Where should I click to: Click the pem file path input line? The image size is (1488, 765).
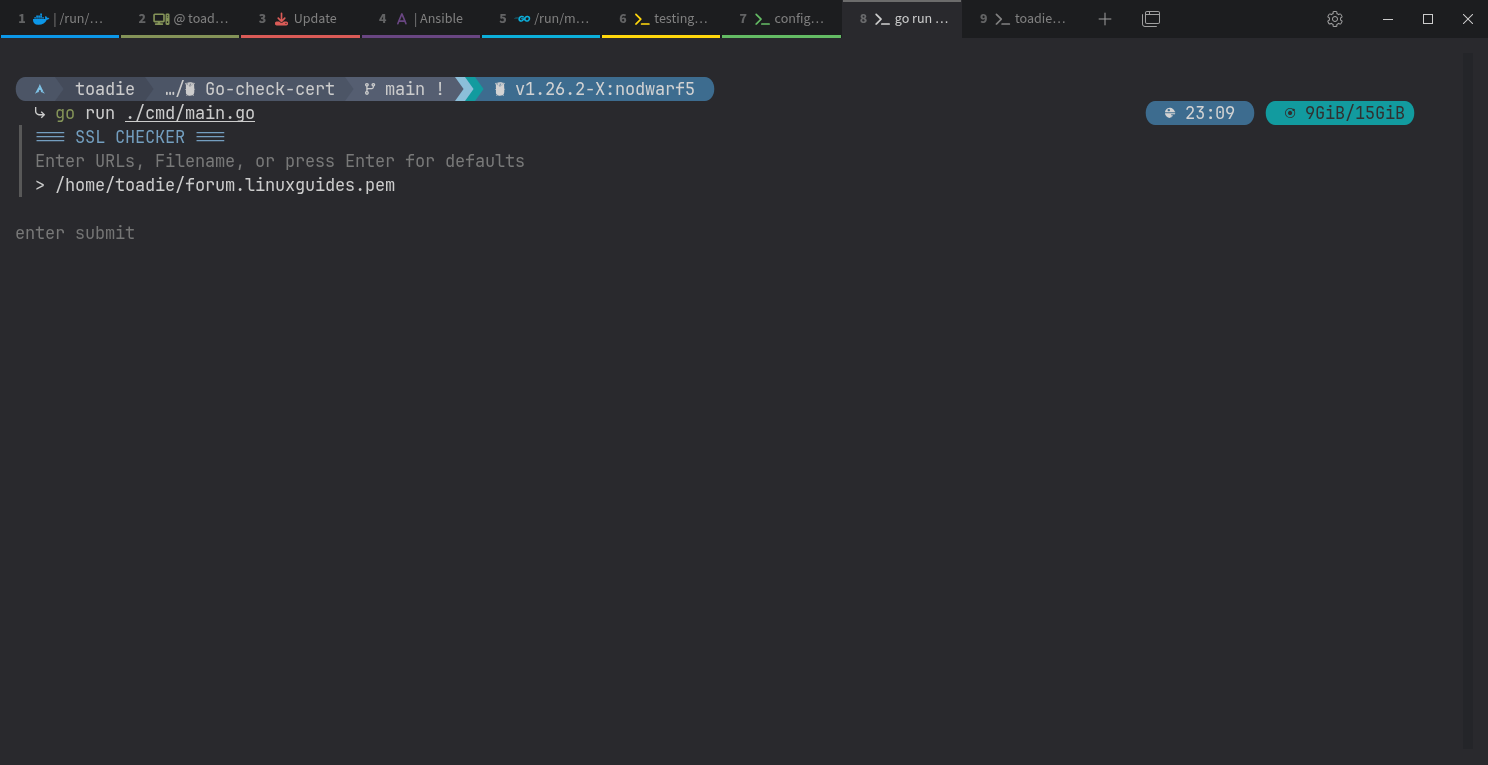[215, 185]
